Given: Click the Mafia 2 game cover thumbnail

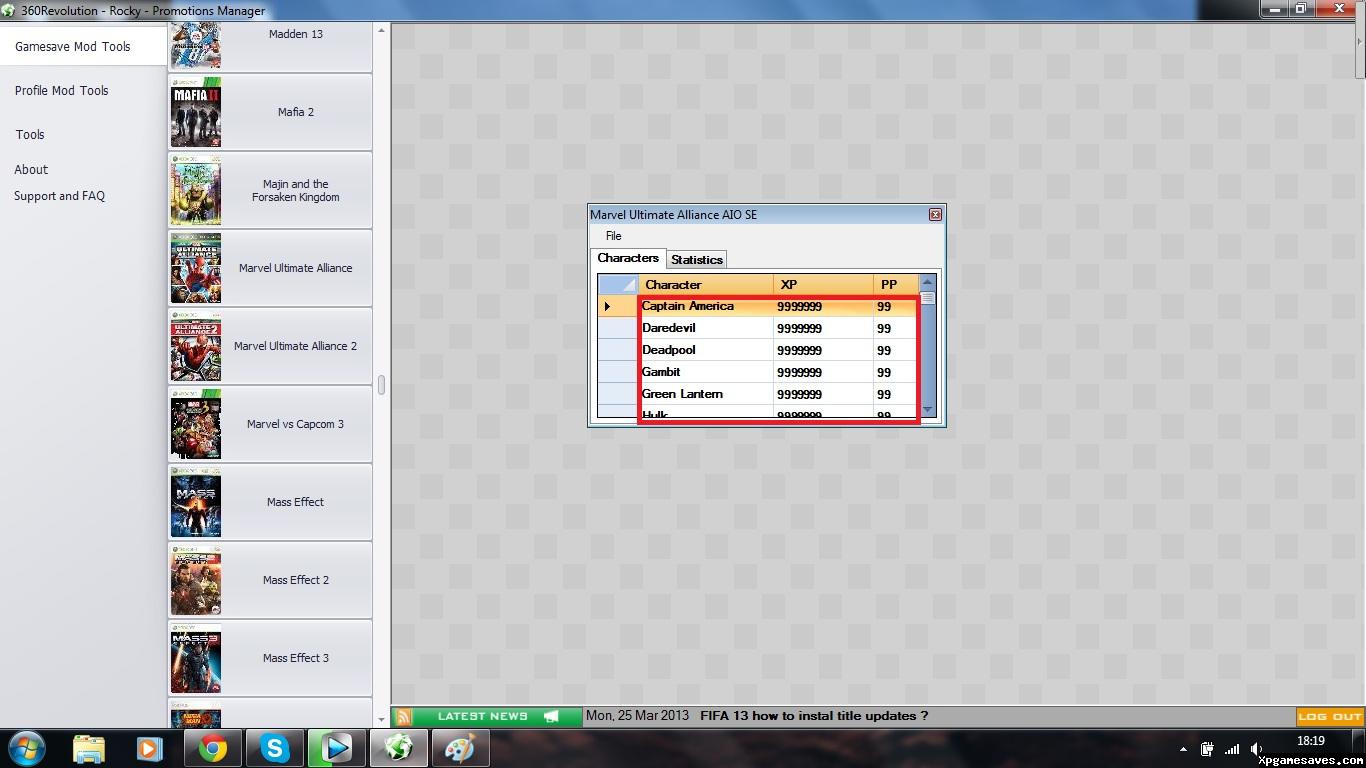Looking at the screenshot, I should 196,112.
